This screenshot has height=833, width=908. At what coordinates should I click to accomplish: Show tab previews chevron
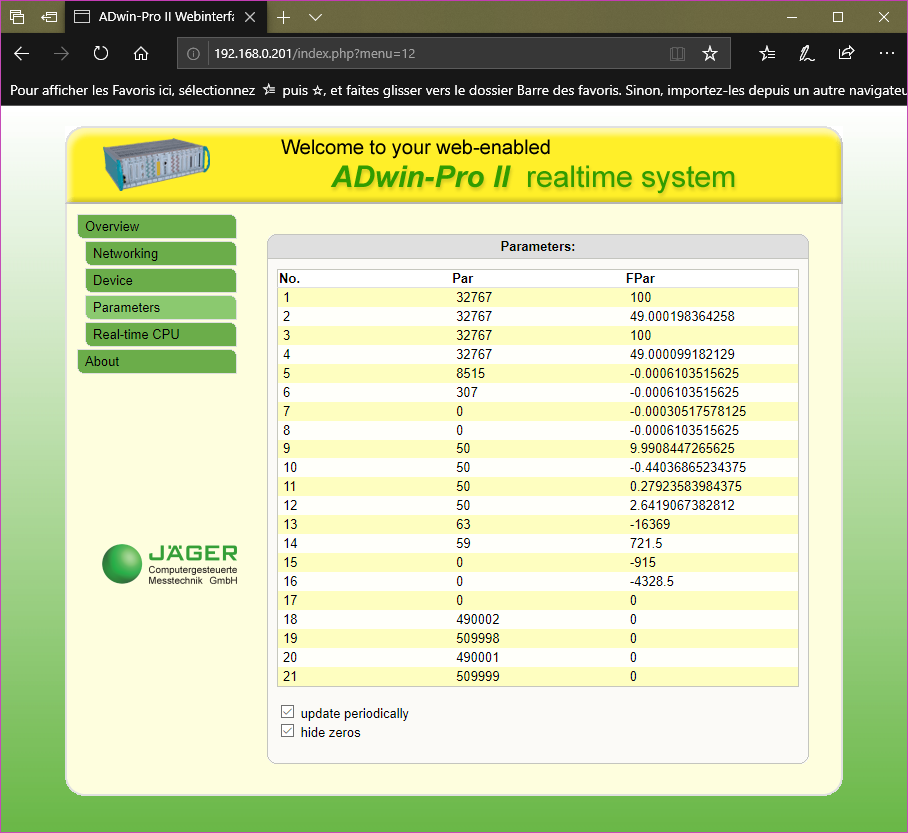(315, 17)
